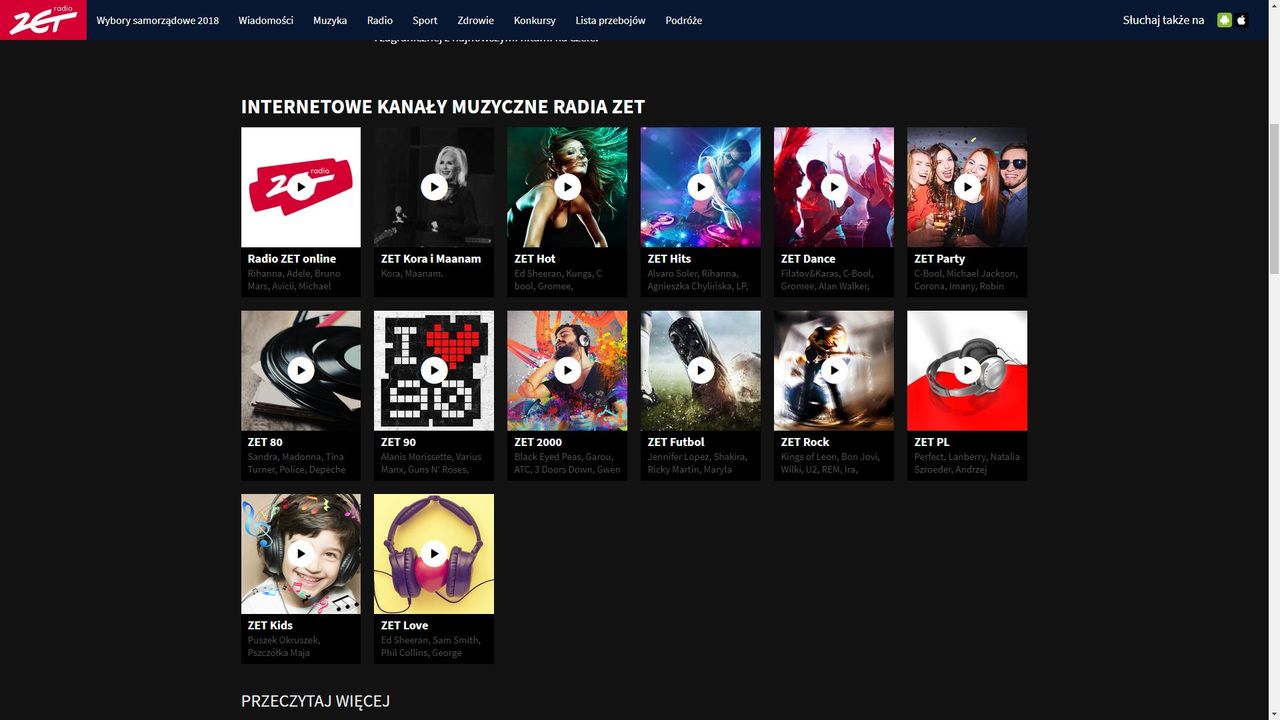Play the ZET Kids station
The width and height of the screenshot is (1280, 720).
(x=301, y=553)
